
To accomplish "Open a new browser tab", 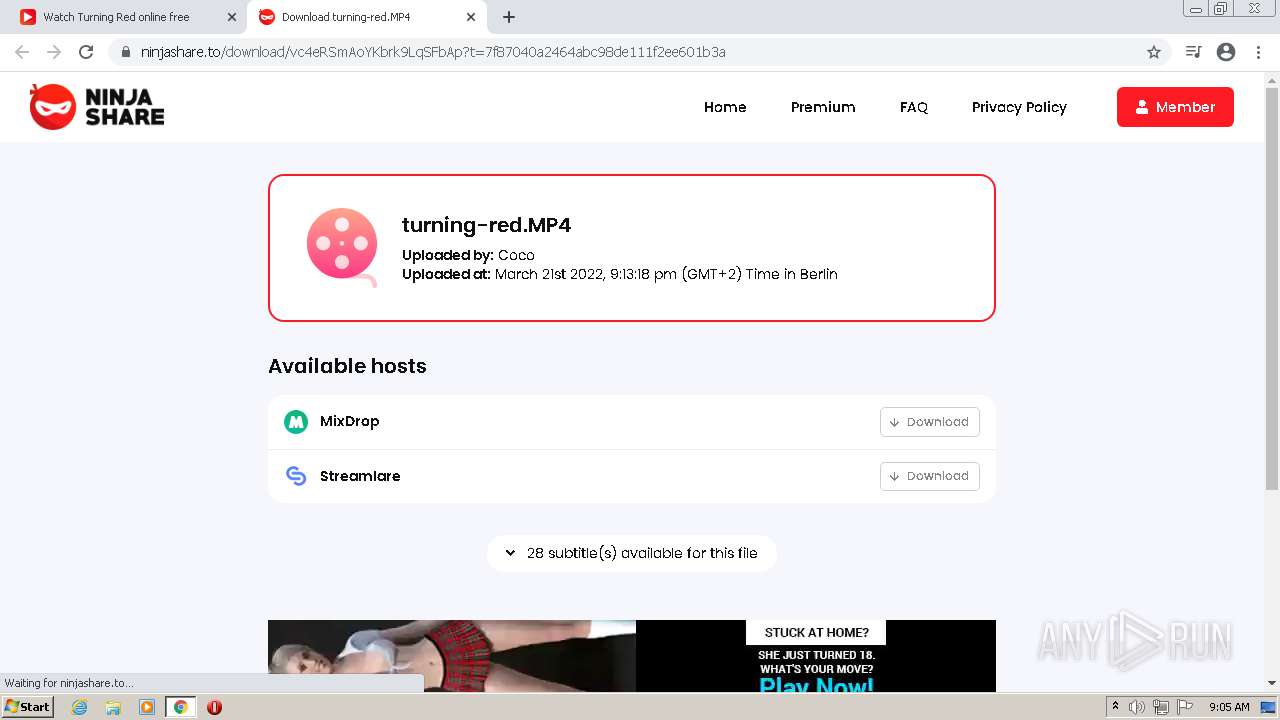I will (x=509, y=17).
